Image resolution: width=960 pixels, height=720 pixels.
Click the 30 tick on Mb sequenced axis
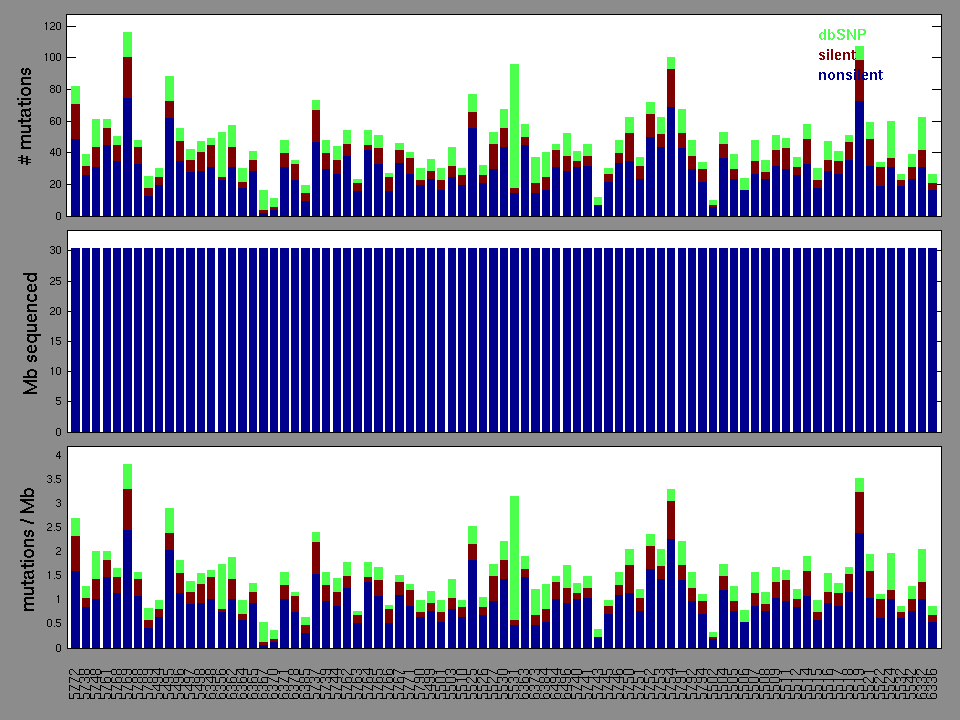click(x=56, y=250)
